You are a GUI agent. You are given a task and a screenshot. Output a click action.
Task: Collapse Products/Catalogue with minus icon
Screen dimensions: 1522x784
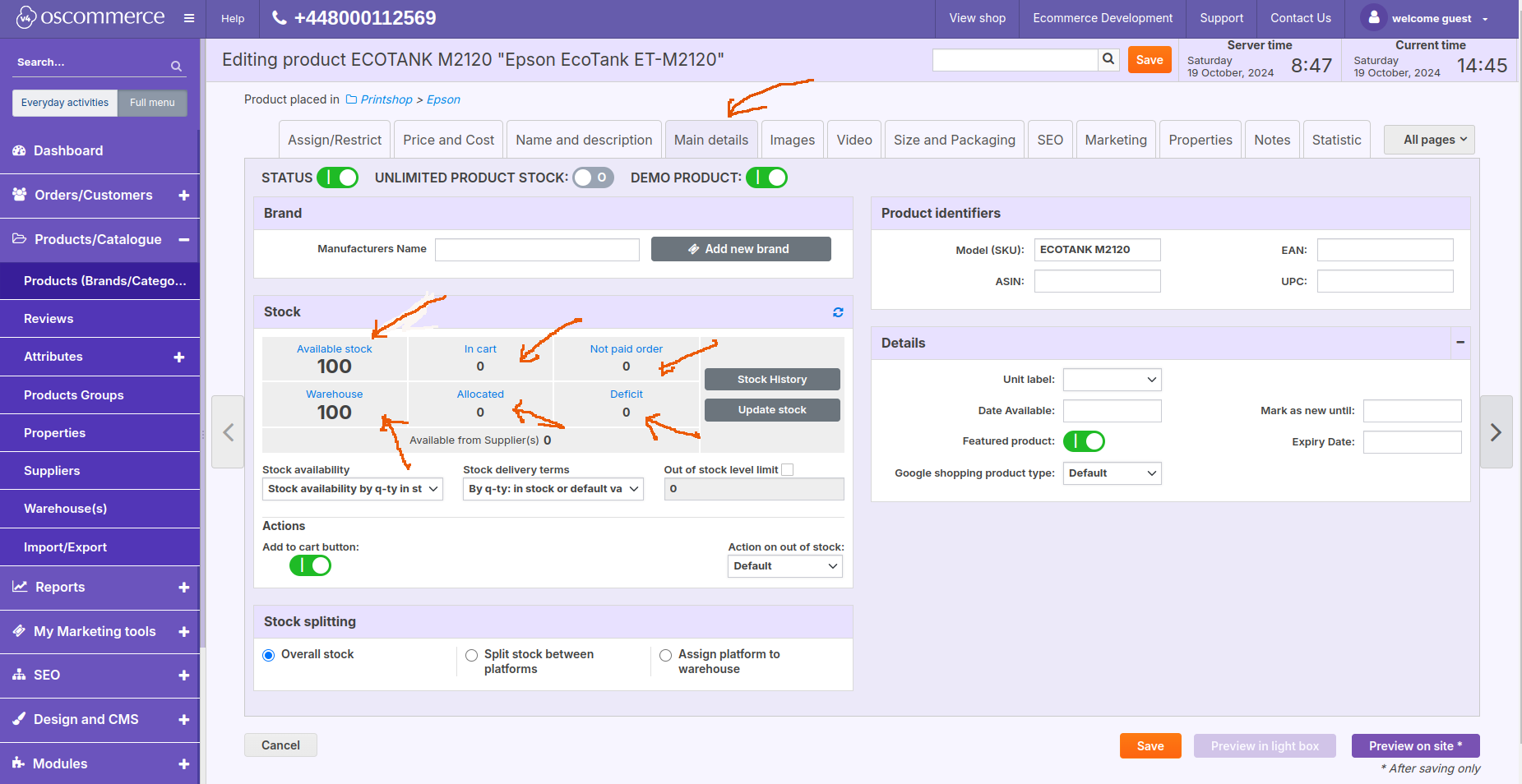pos(183,240)
